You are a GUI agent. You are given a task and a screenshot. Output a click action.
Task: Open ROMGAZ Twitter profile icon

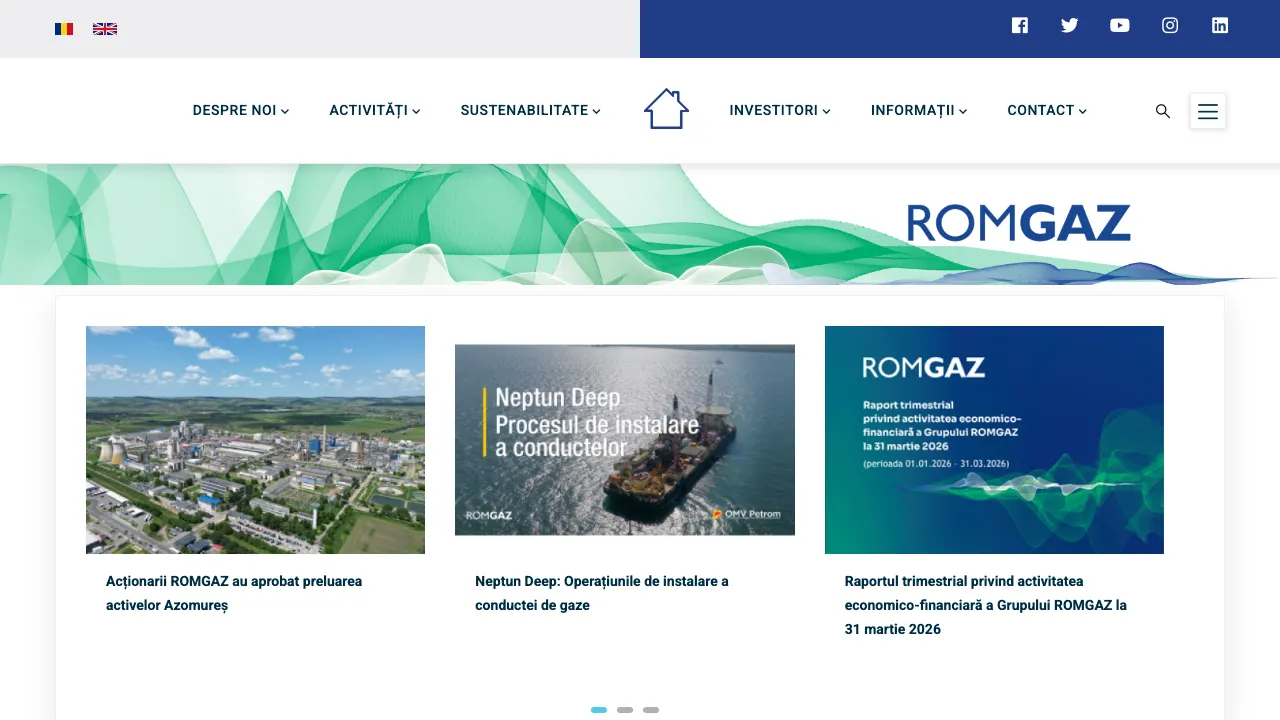click(1070, 26)
